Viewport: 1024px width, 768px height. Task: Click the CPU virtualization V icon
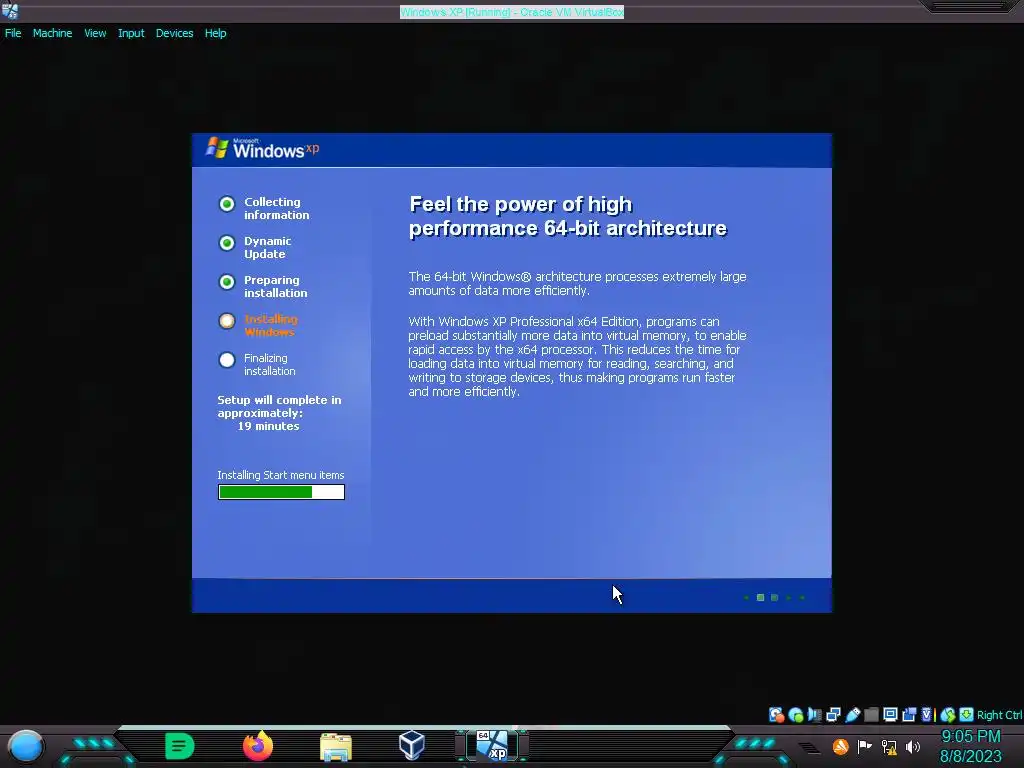pyautogui.click(x=927, y=715)
